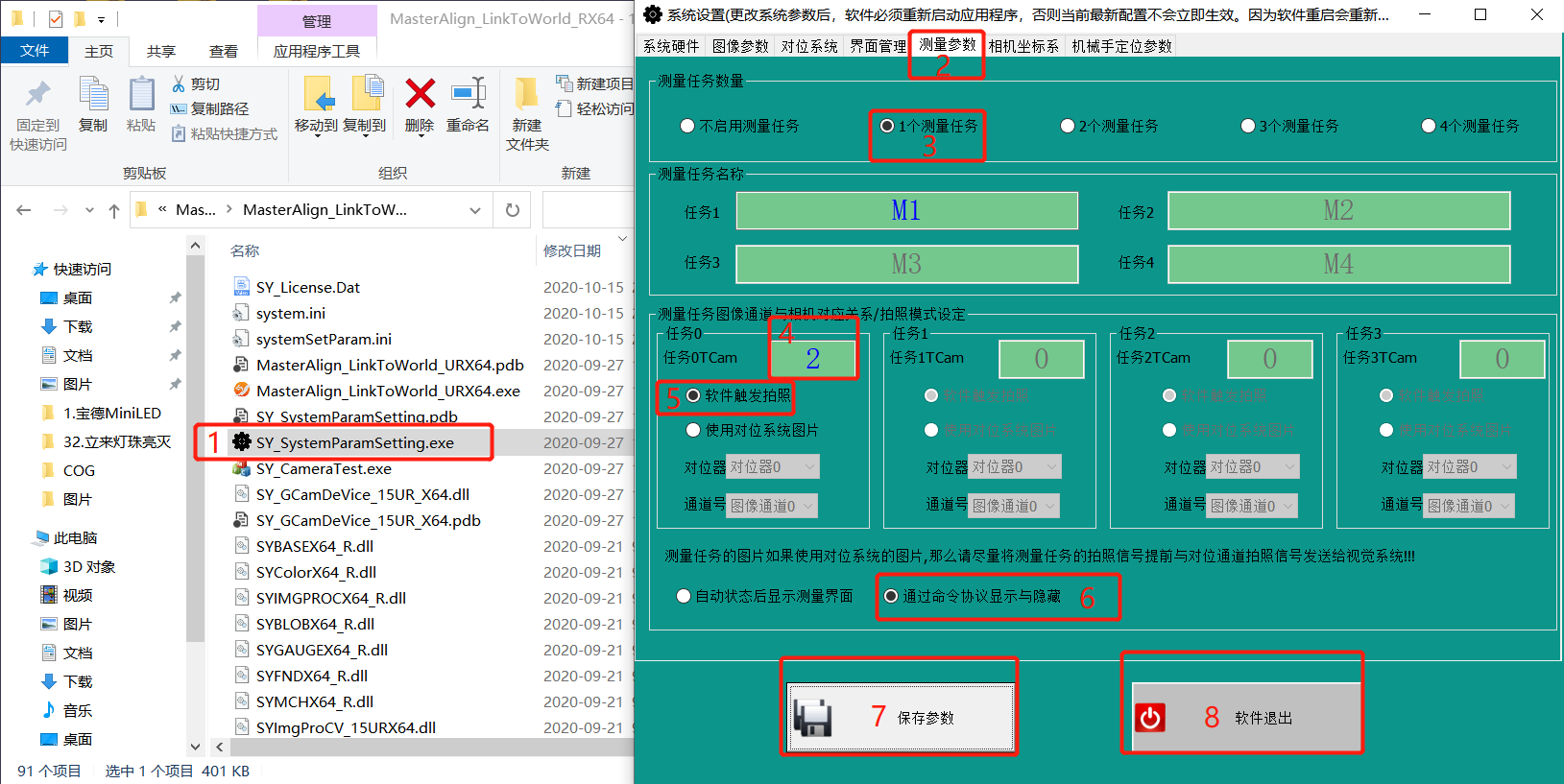
Task: Open the 图像通道0 dropdown under 任务0
Action: 772,506
